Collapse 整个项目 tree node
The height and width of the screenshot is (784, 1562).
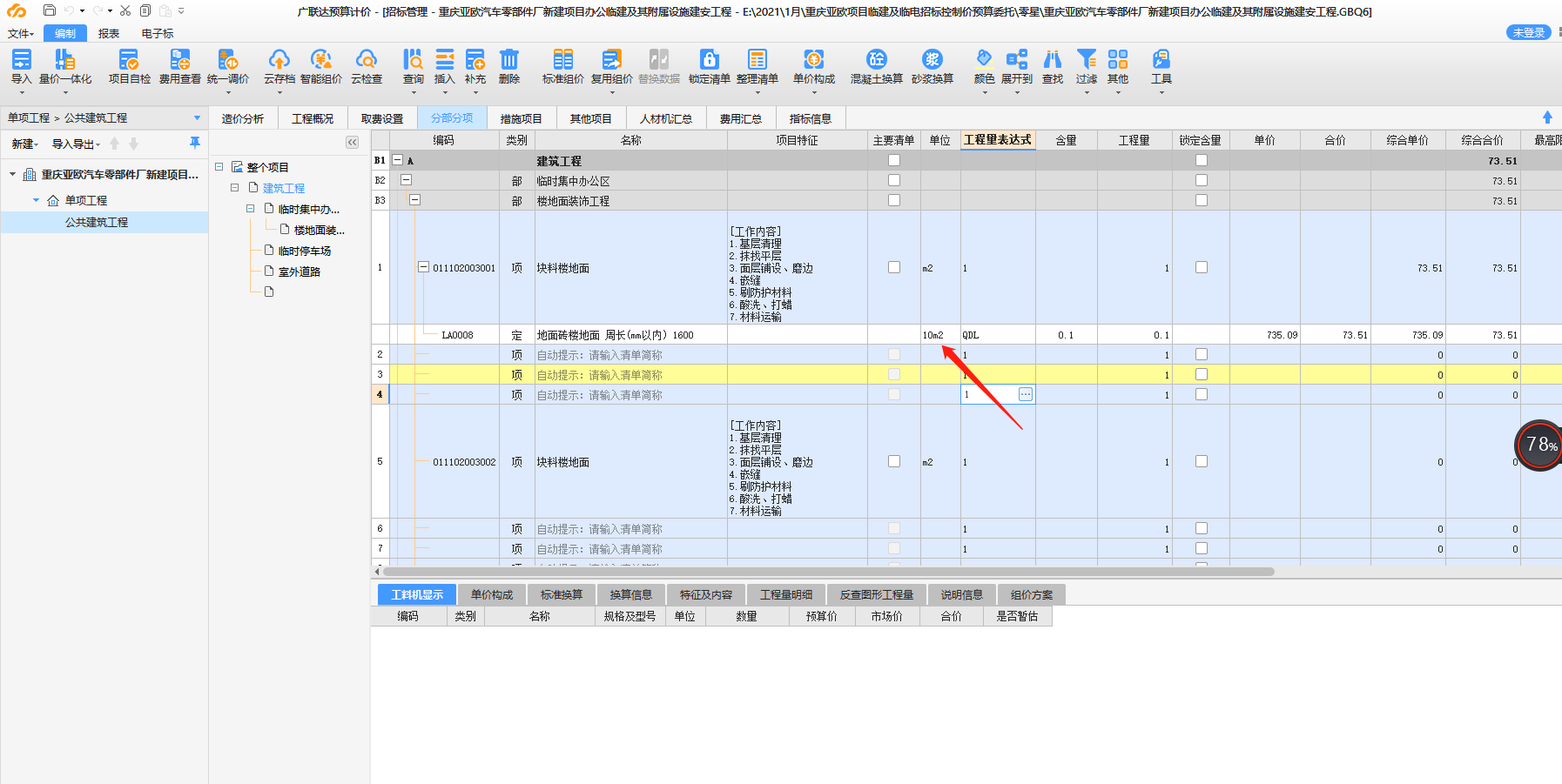click(219, 166)
